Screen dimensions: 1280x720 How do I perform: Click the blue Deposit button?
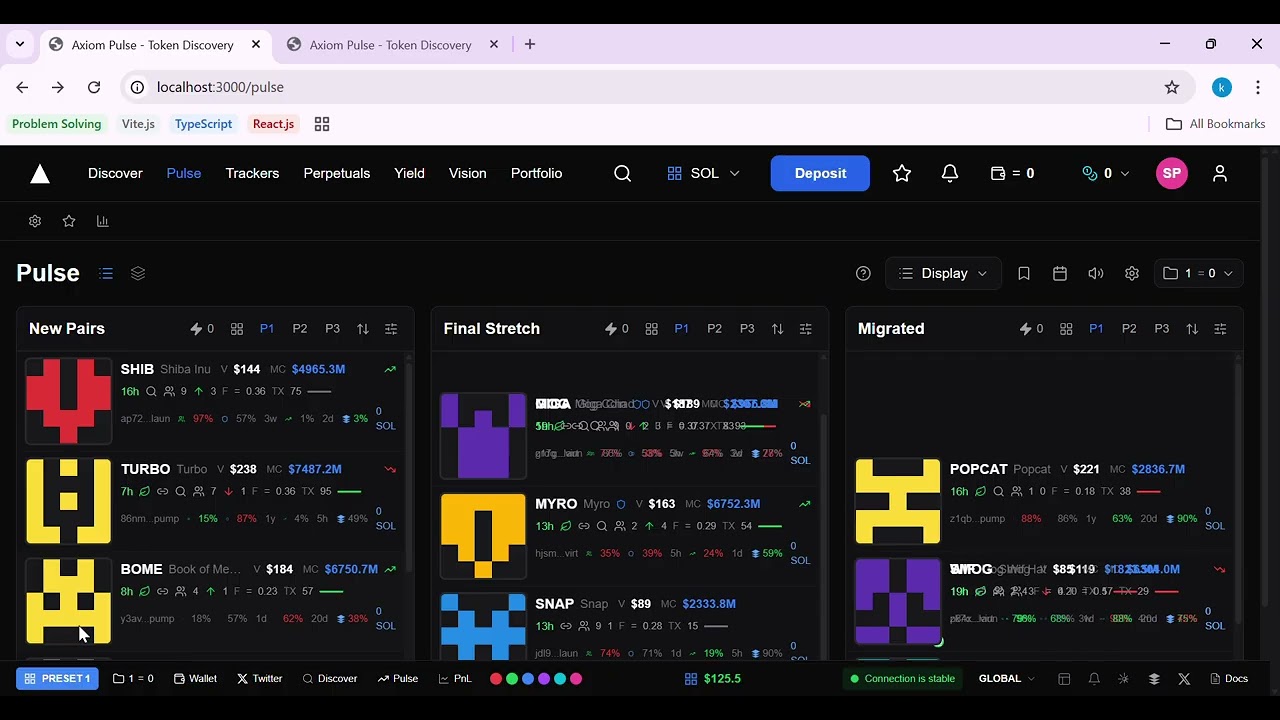pyautogui.click(x=820, y=174)
